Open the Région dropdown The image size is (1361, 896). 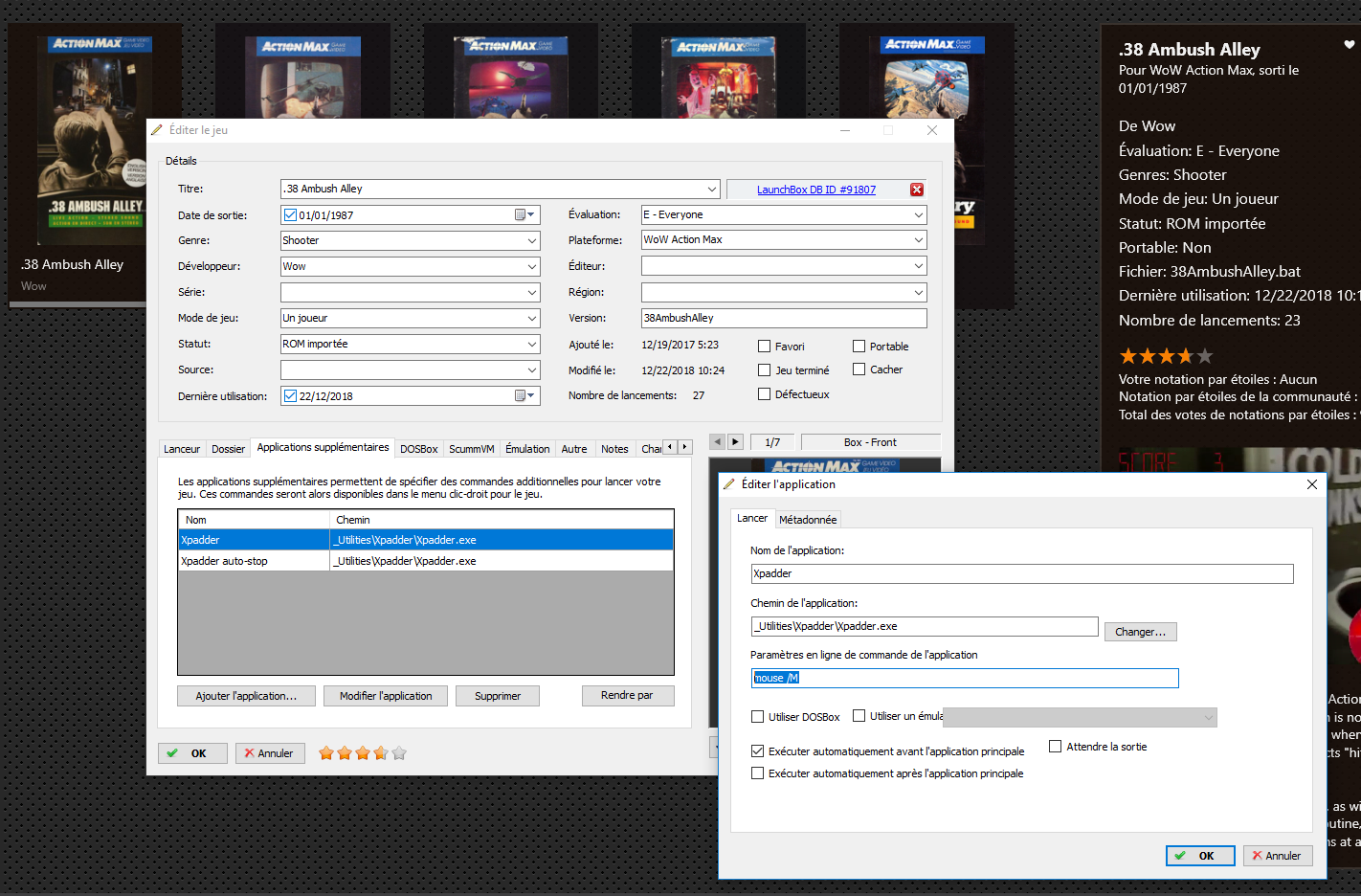(919, 293)
